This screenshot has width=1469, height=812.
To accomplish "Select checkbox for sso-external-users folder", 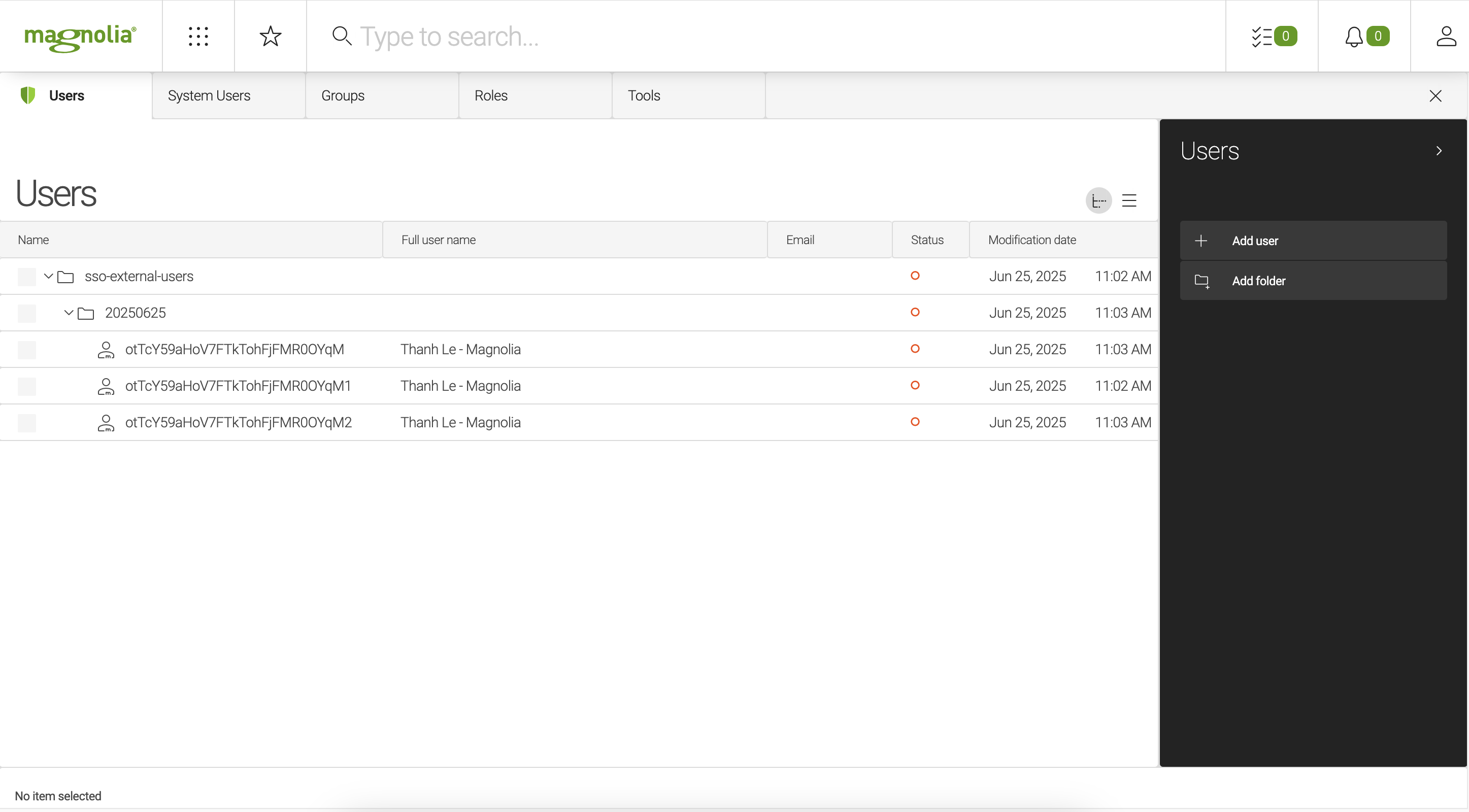I will (26, 277).
